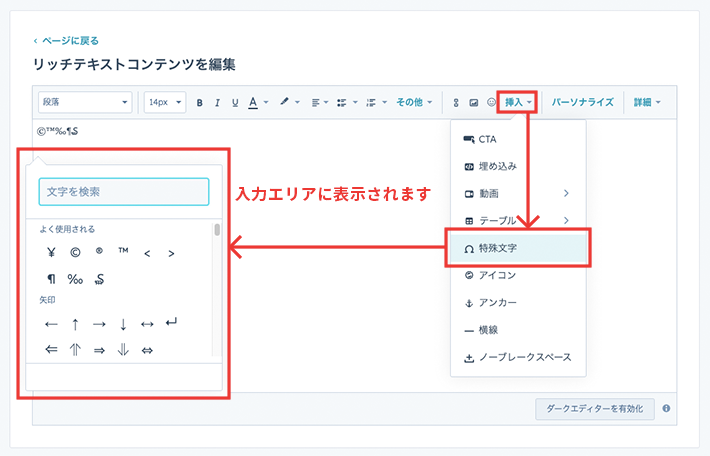
Task: Select 横線 from the insert menu
Action: 518,330
